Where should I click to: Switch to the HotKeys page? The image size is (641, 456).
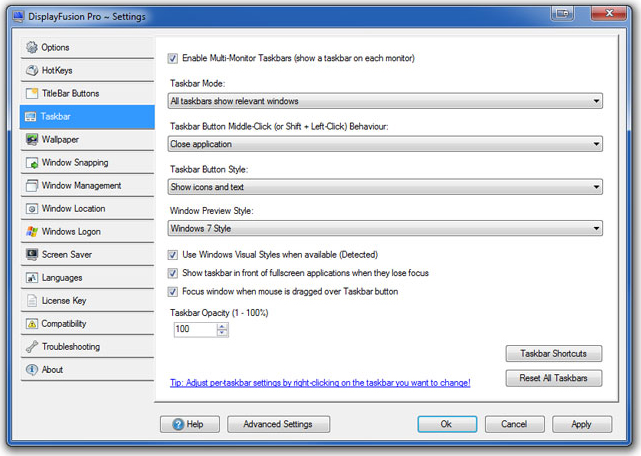point(87,70)
